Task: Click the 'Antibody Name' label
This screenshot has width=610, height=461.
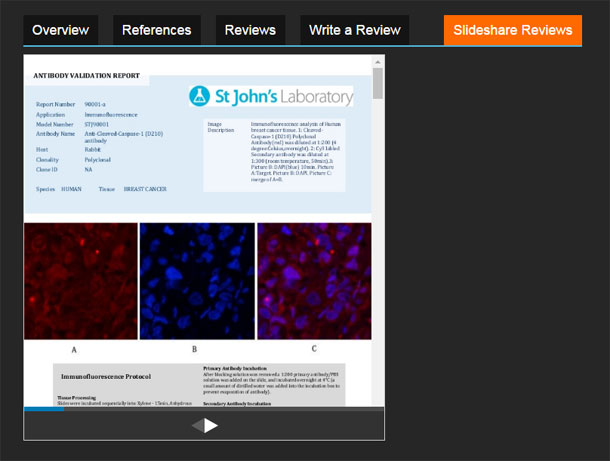Action: 55,134
